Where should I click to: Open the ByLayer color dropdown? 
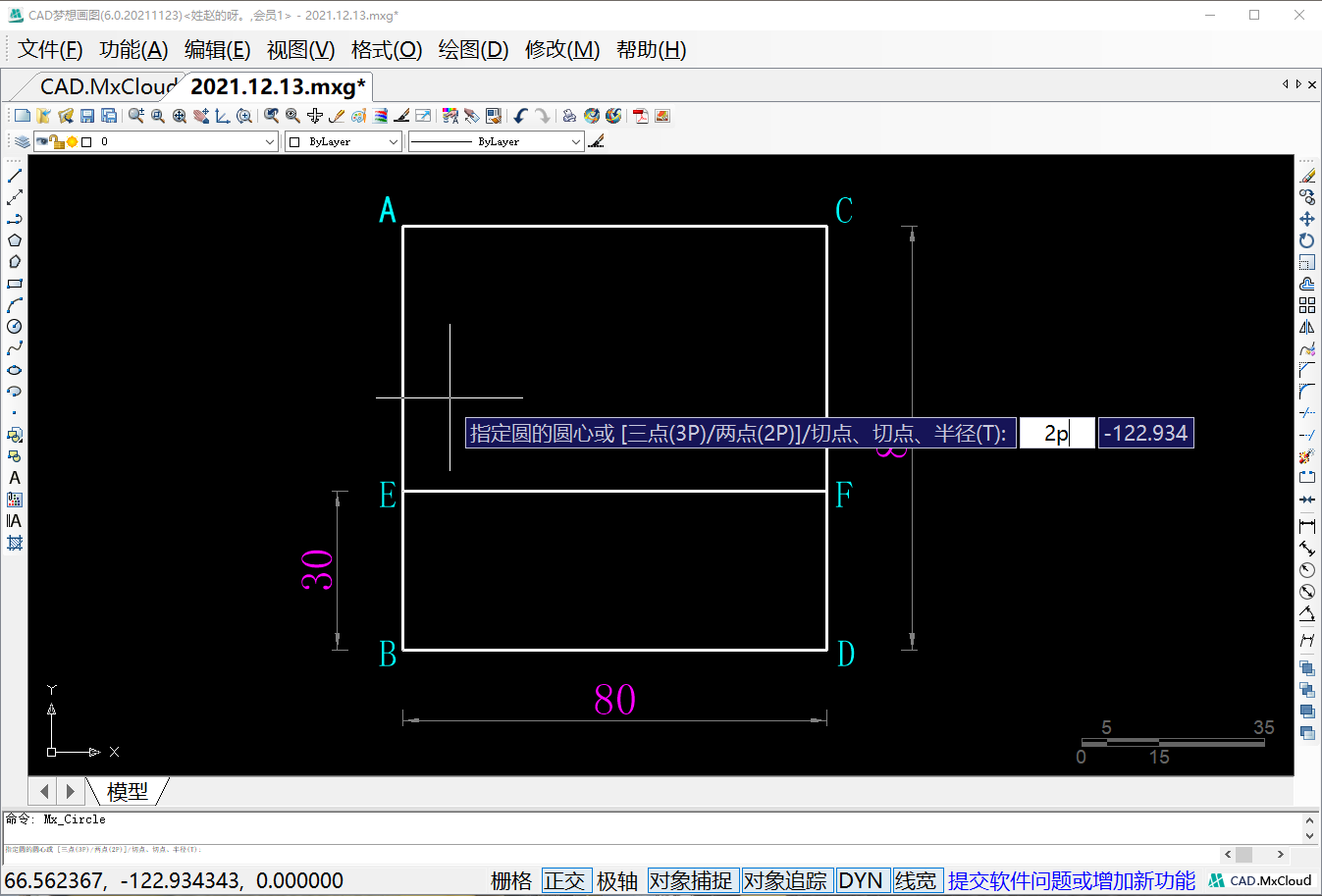coord(393,141)
